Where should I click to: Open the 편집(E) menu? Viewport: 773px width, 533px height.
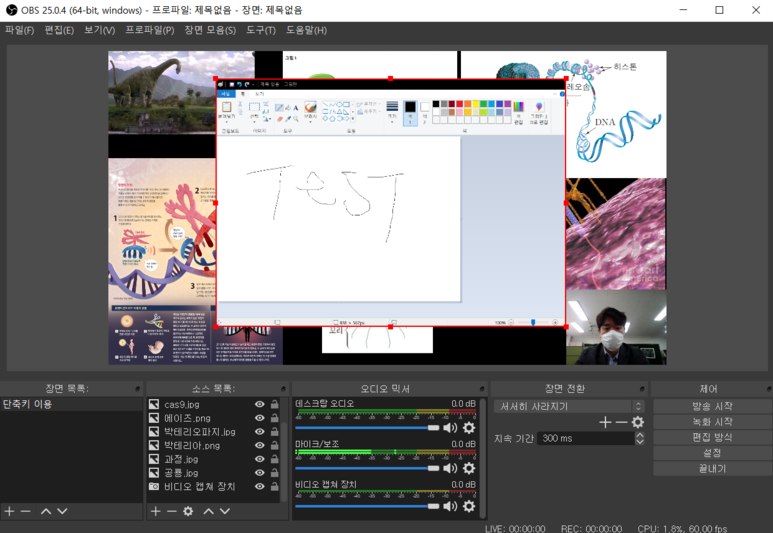click(x=59, y=30)
